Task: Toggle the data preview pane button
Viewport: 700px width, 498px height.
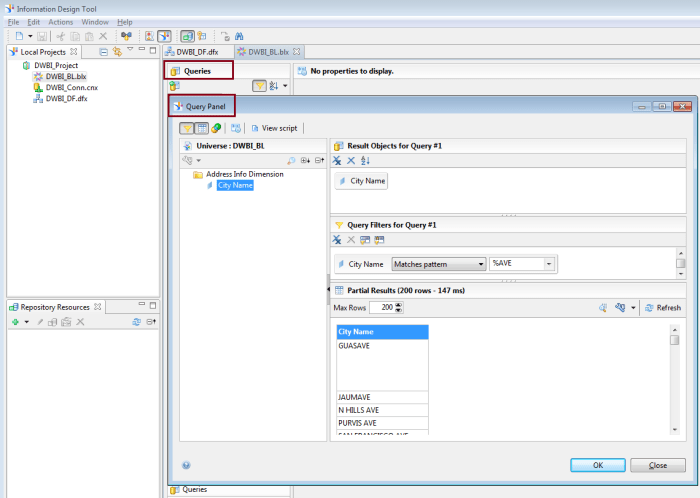Action: [x=202, y=128]
